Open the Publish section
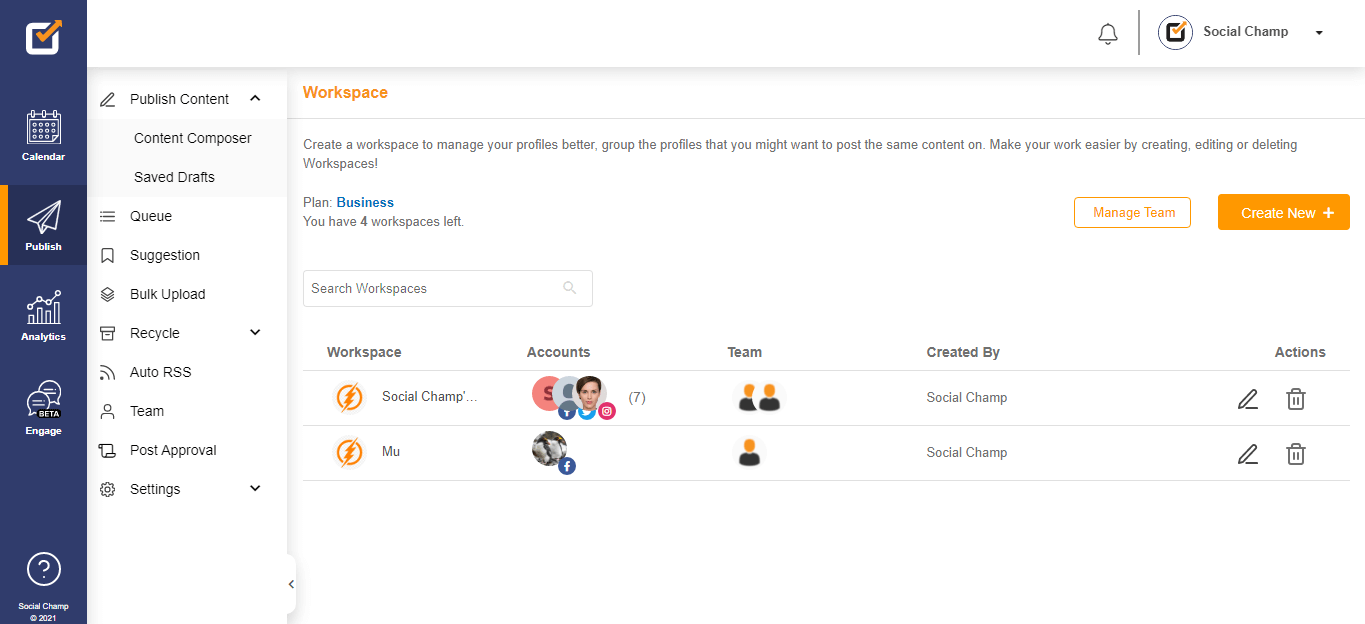The image size is (1365, 624). 43,225
